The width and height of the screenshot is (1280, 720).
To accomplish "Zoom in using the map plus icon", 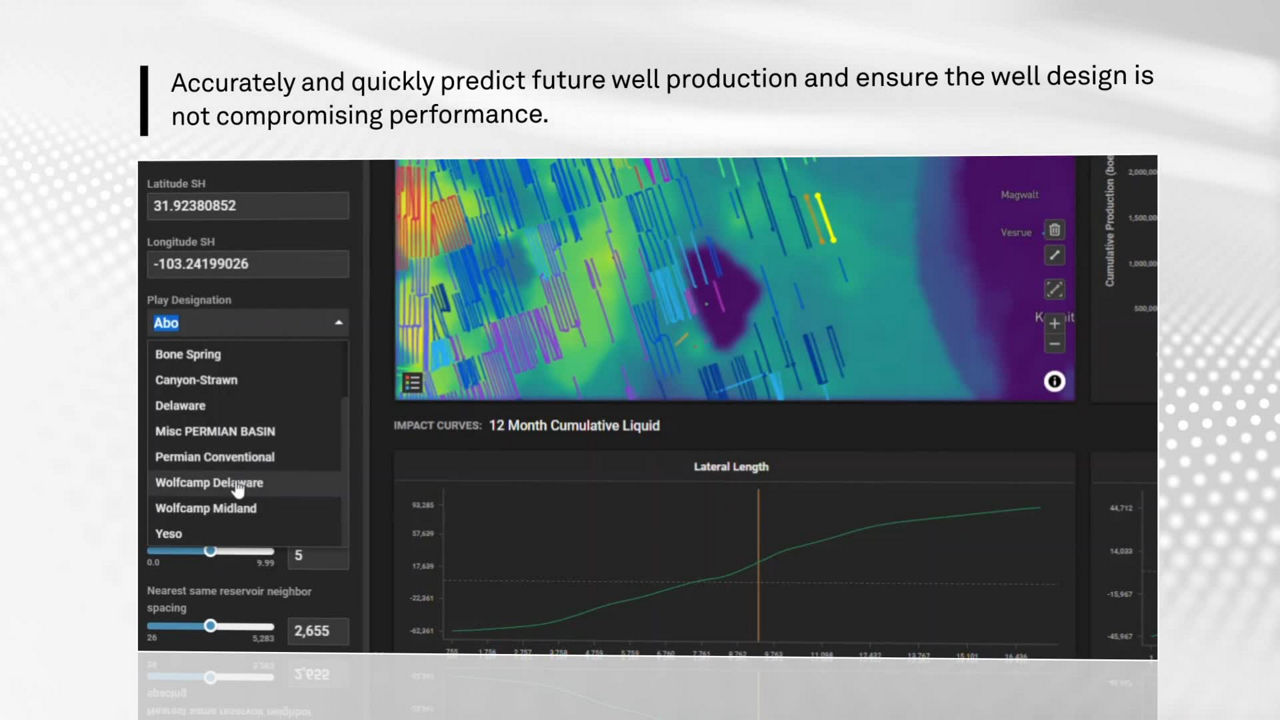I will click(1054, 323).
